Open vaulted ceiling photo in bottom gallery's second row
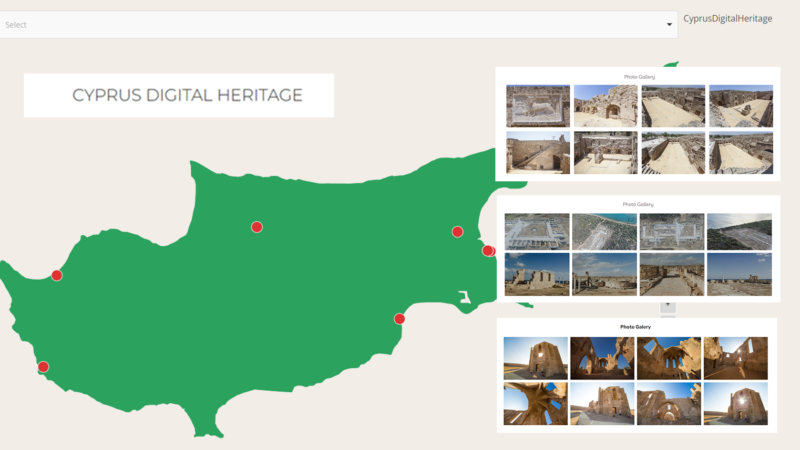 pos(536,403)
